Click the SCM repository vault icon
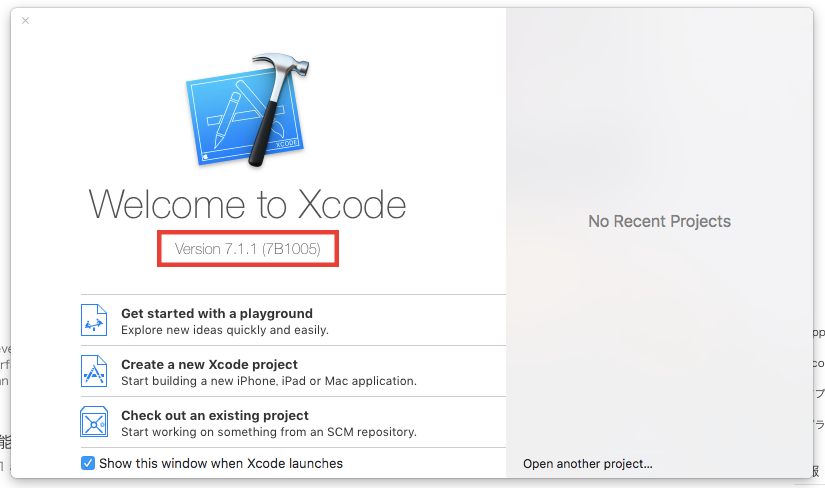 coord(94,422)
